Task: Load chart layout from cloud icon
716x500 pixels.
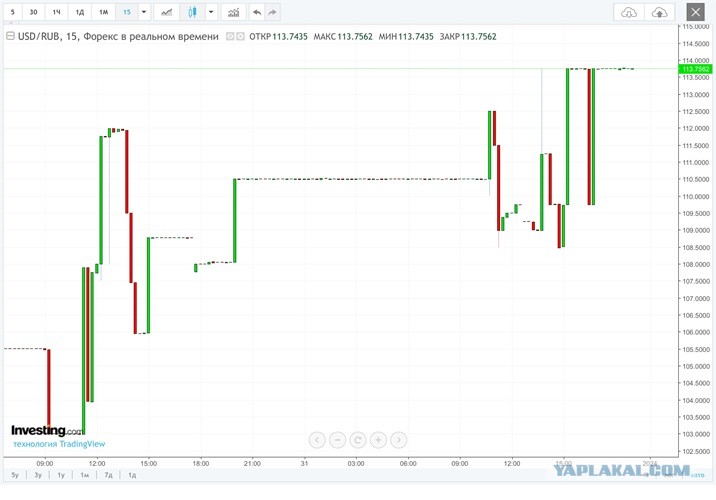Action: [x=629, y=12]
